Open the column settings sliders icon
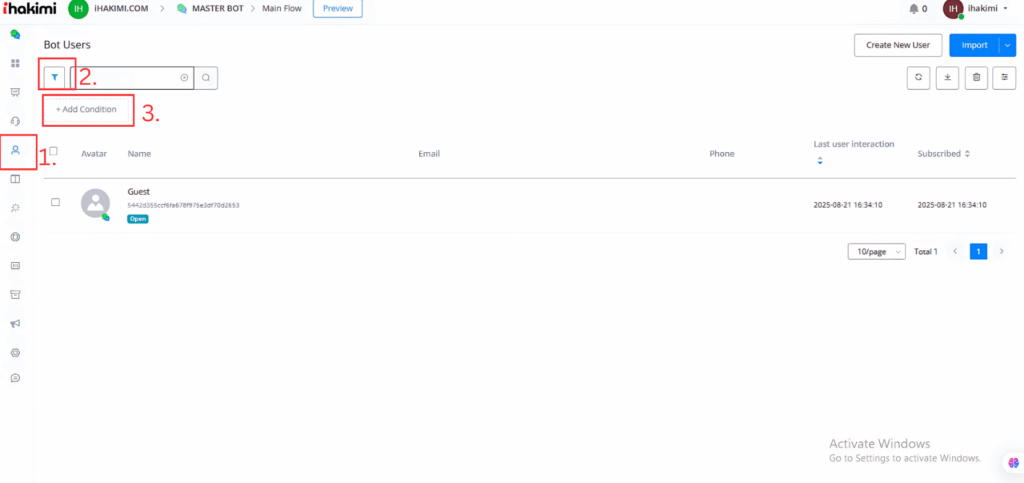The width and height of the screenshot is (1024, 483). pyautogui.click(x=1005, y=78)
